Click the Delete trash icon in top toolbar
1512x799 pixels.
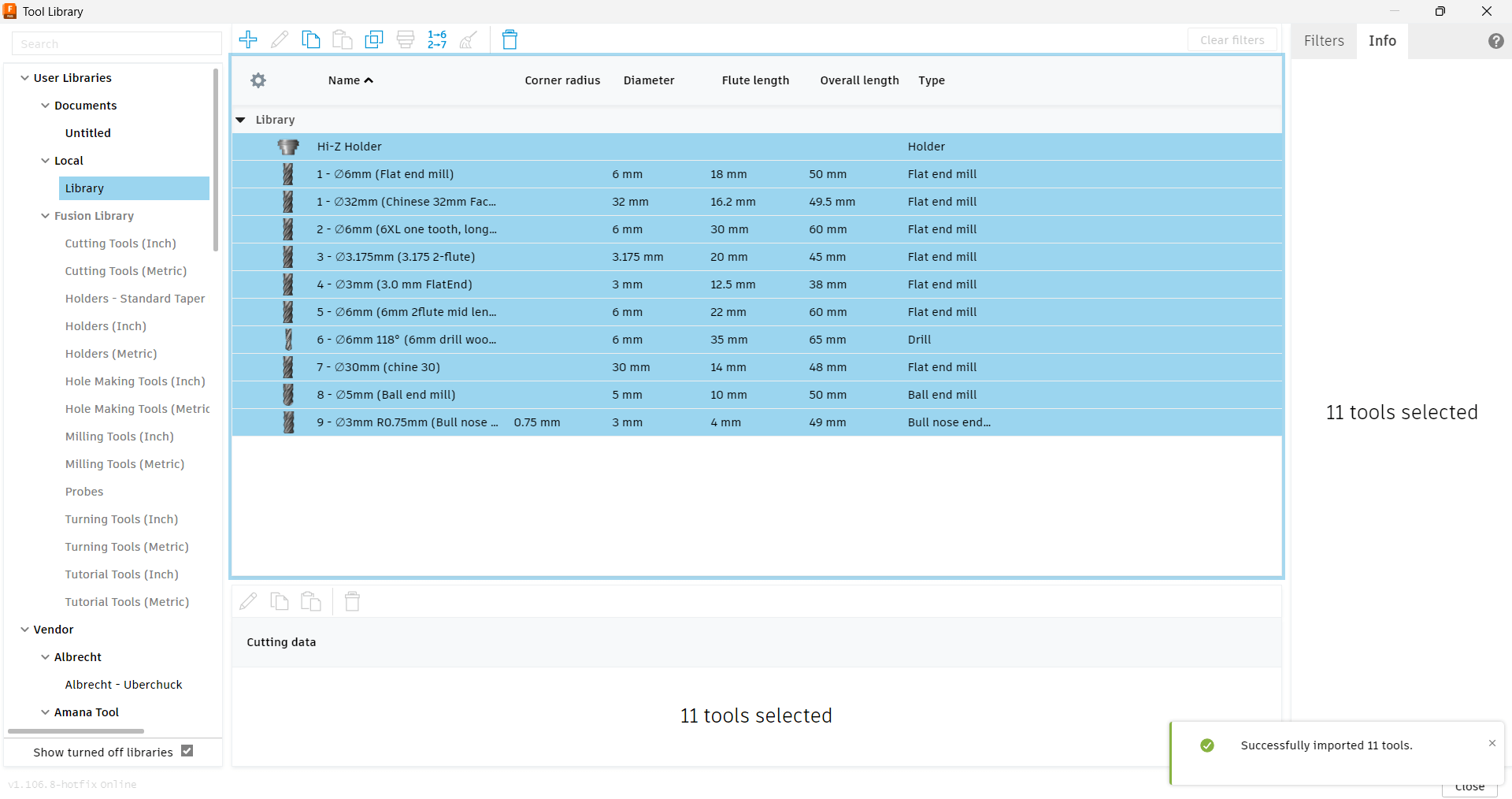click(x=510, y=39)
